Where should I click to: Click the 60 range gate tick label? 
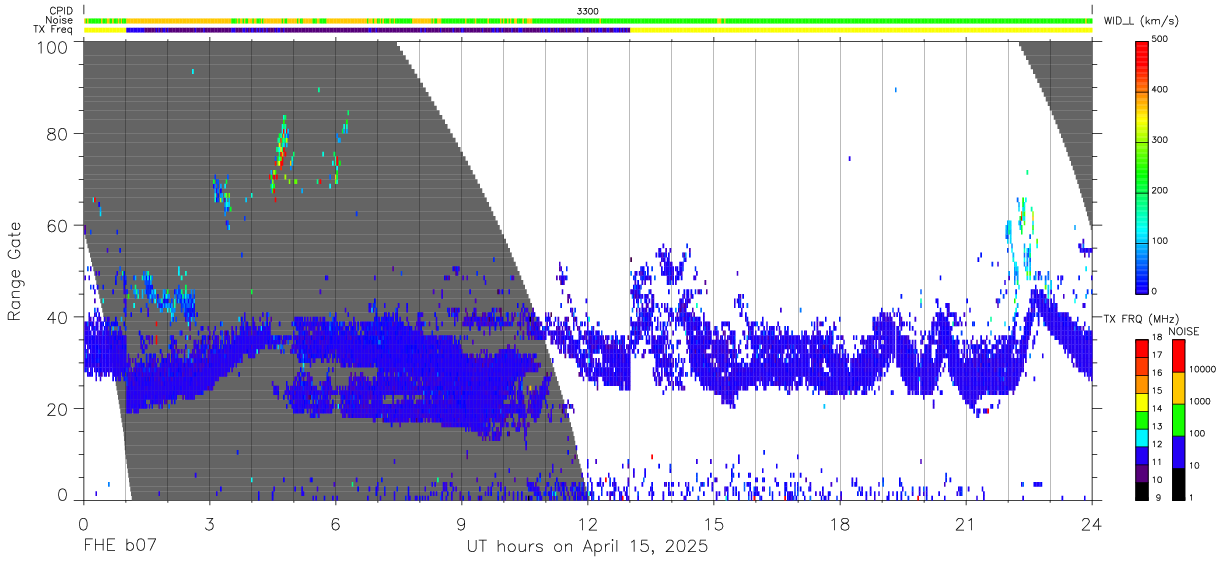tap(57, 225)
